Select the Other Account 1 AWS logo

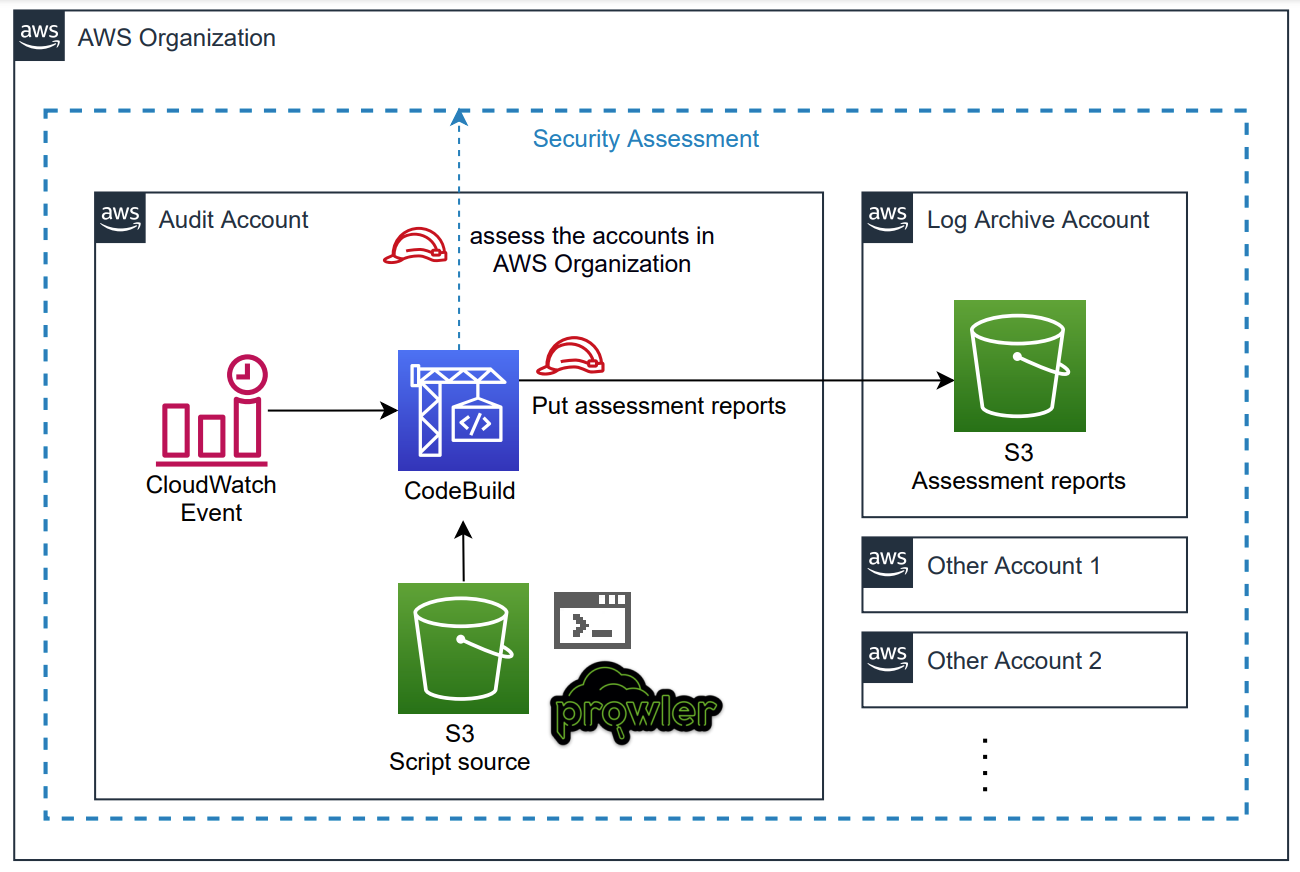click(887, 563)
